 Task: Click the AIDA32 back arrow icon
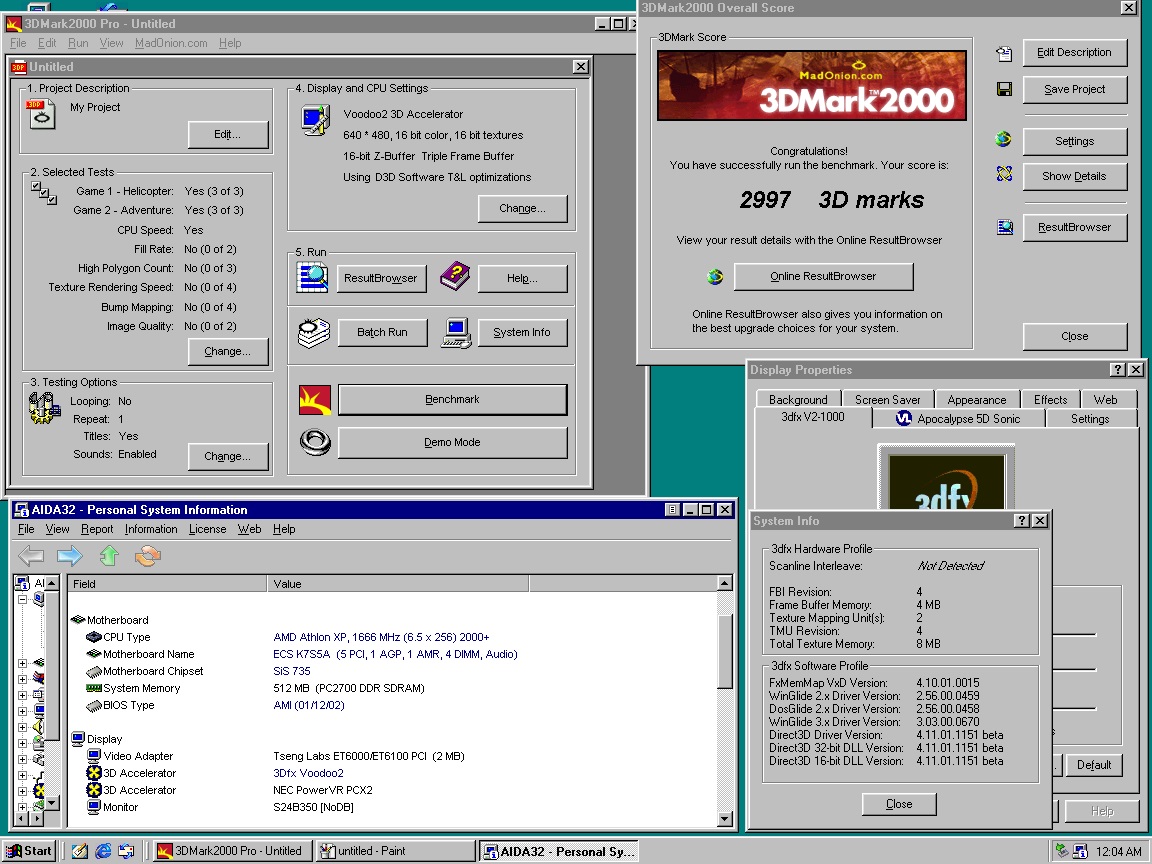coord(31,556)
